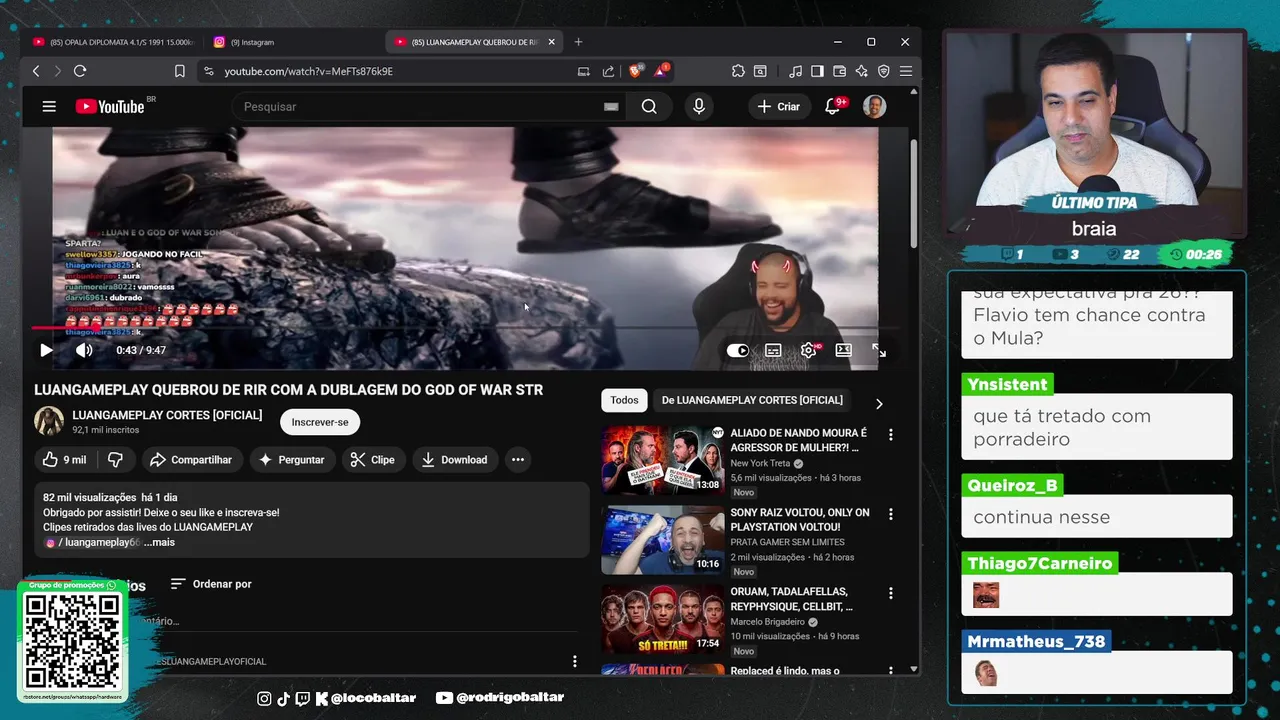
Task: Open ALIADO DE NANDO MOURA video thumbnail
Action: point(662,459)
